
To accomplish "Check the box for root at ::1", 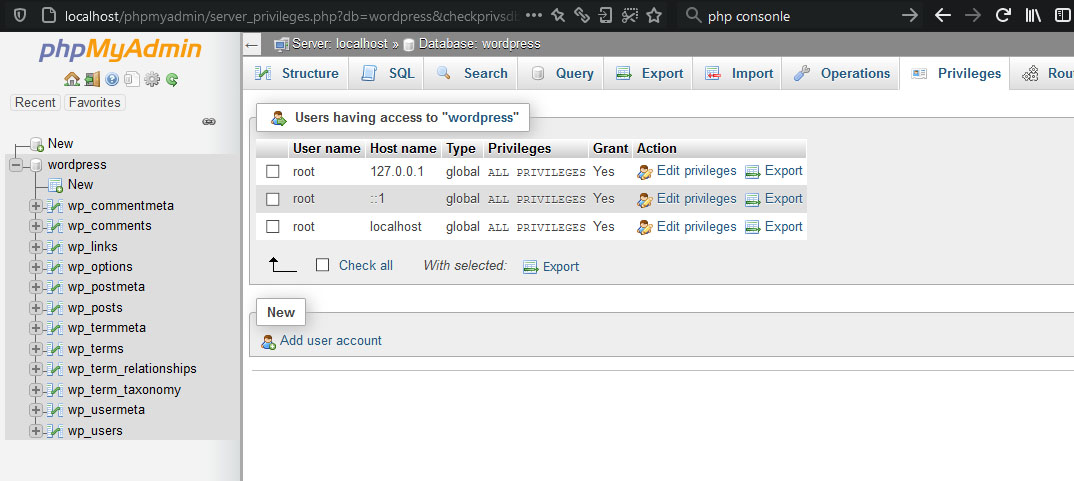I will tap(273, 199).
